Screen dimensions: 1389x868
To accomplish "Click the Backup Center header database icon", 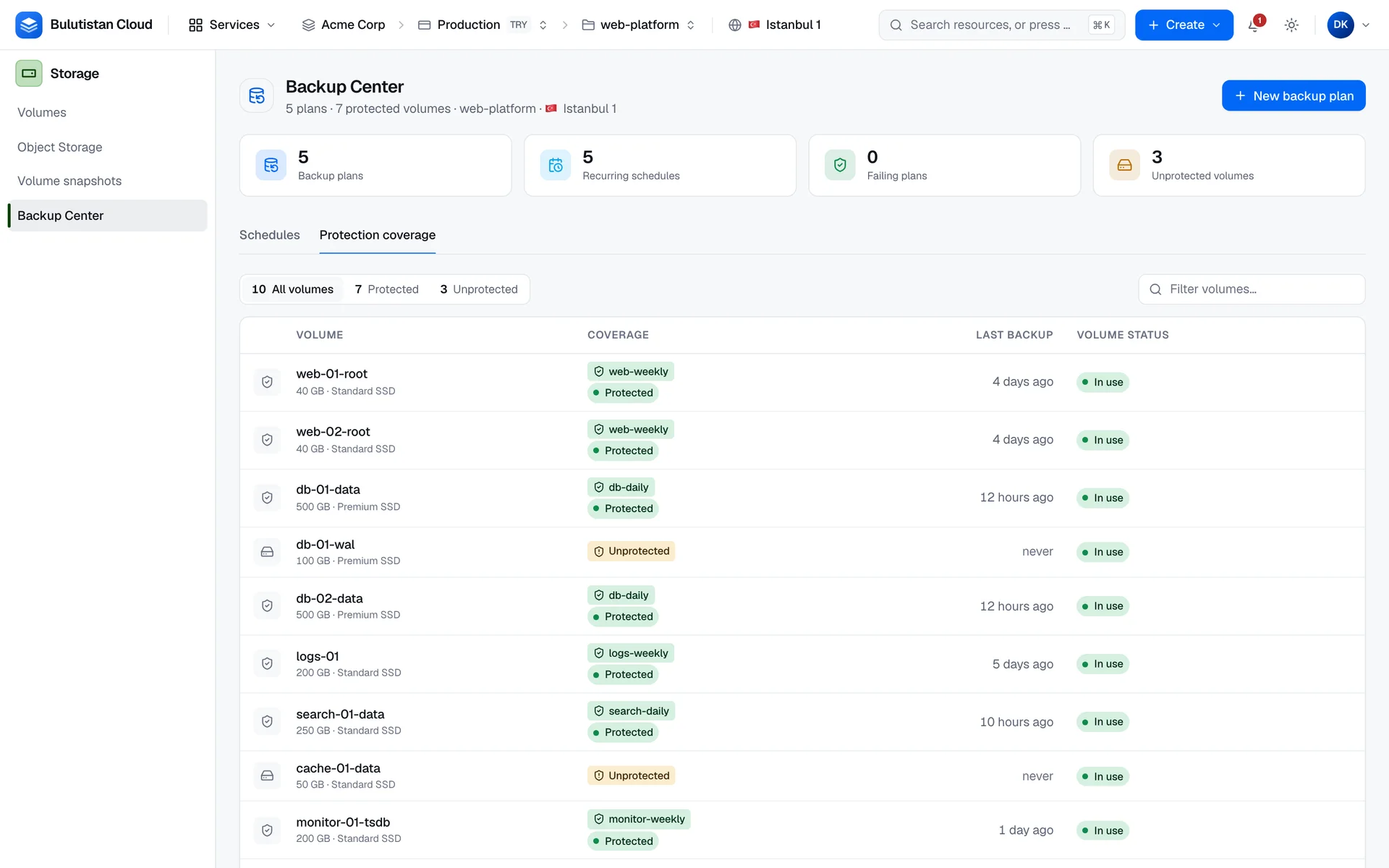I will 257,95.
